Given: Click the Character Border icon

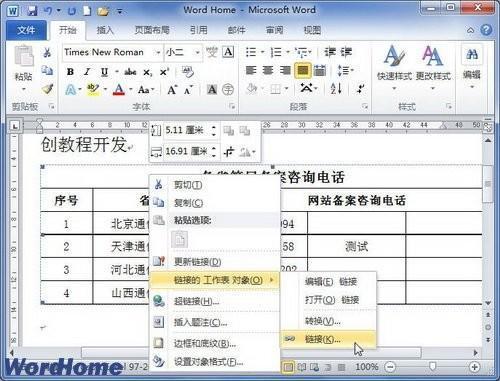Looking at the screenshot, I should point(228,52).
